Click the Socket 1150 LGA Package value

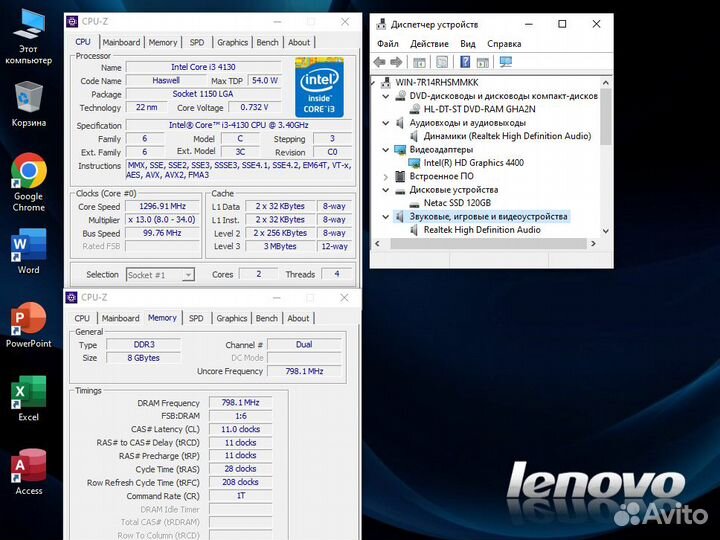coord(203,94)
